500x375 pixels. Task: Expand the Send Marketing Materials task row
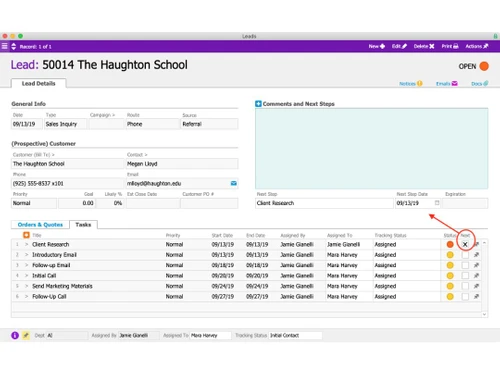click(26, 286)
